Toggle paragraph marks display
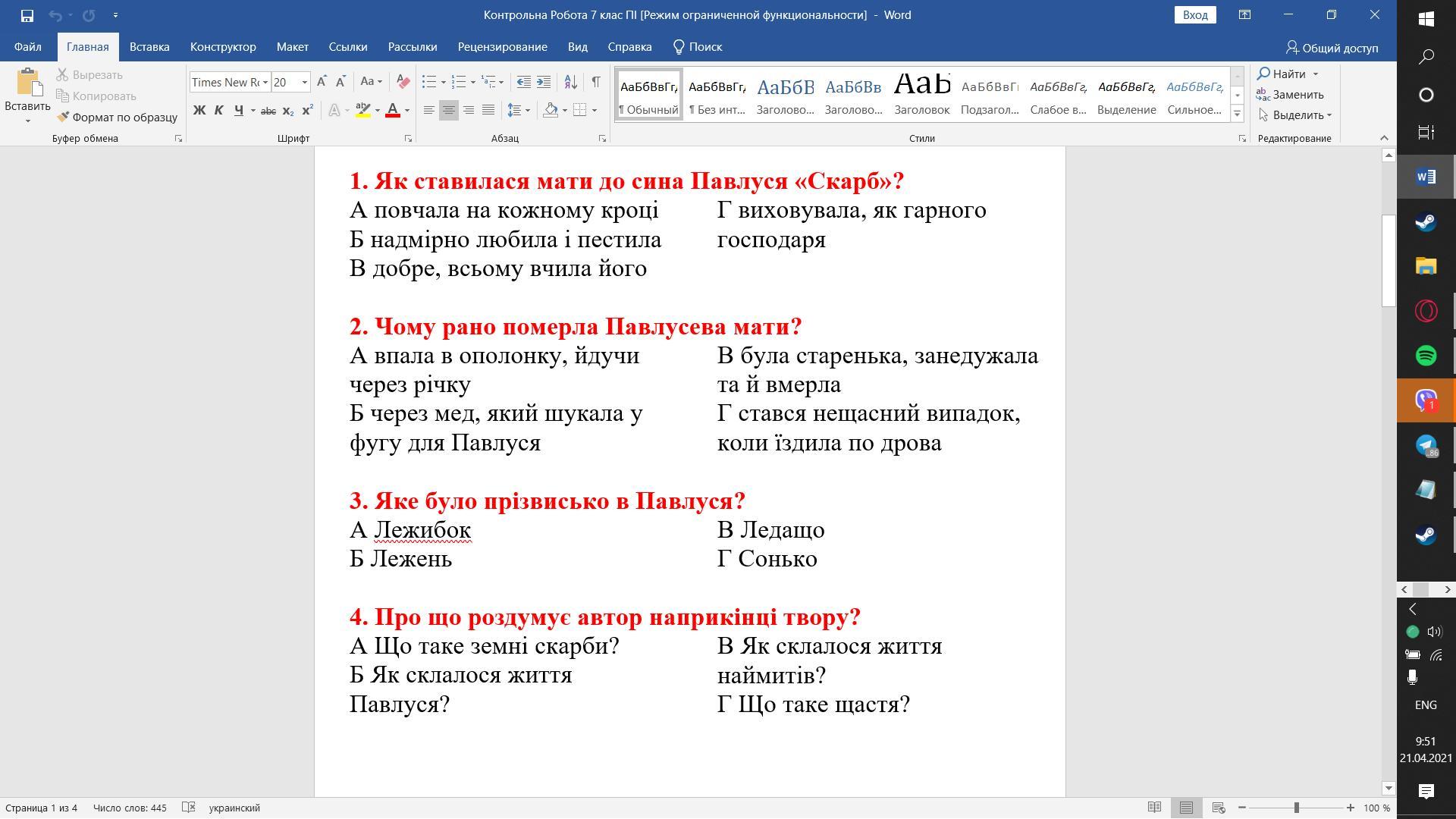This screenshot has width=1456, height=819. point(596,82)
